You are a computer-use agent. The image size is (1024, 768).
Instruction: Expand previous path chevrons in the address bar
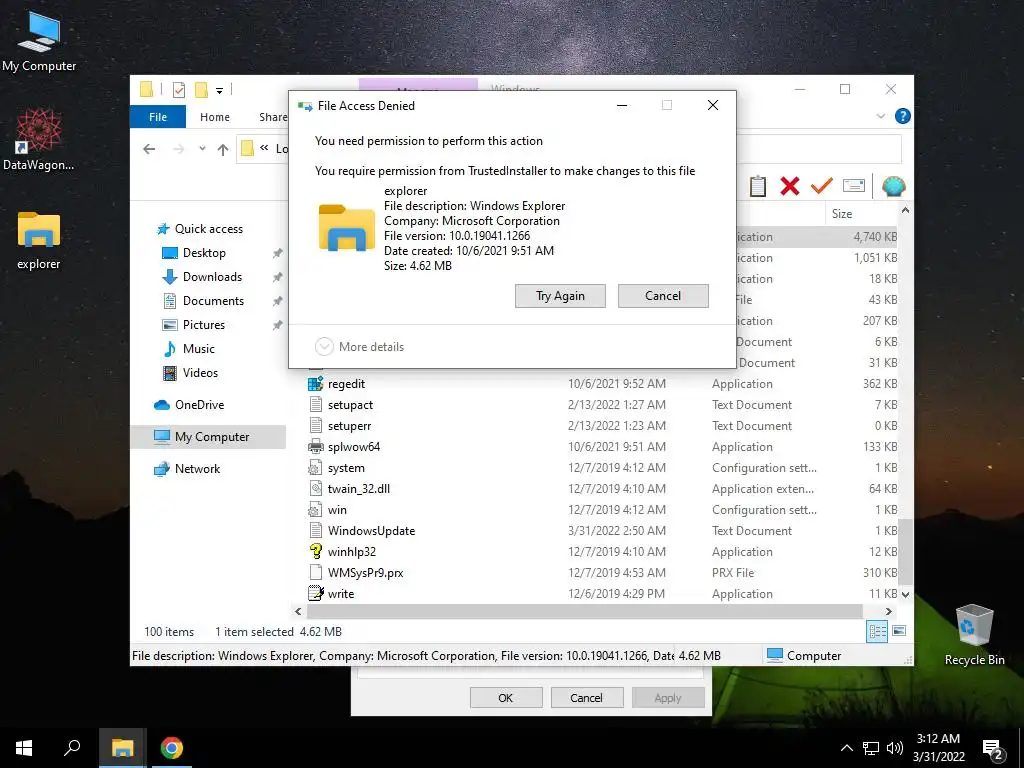click(264, 148)
